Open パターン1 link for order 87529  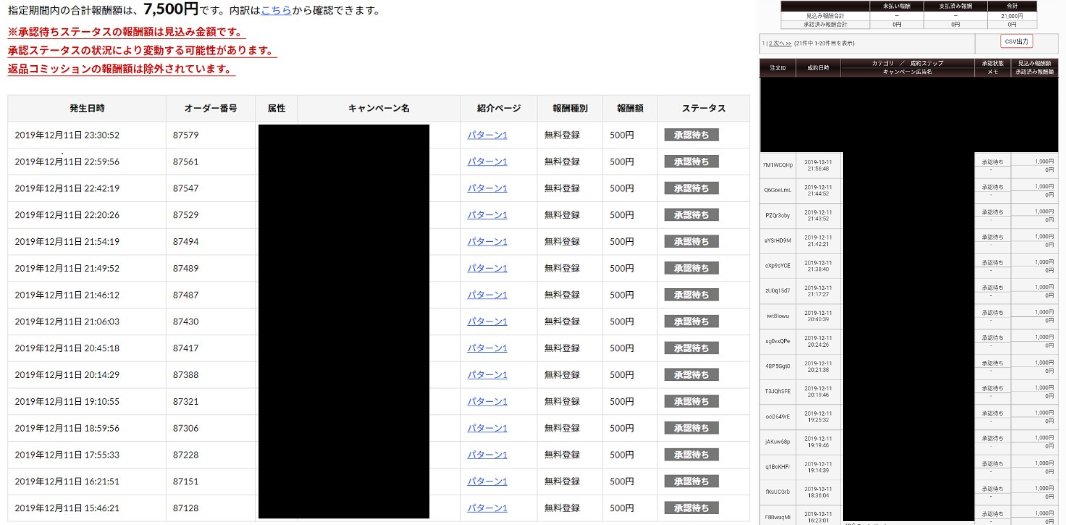(x=487, y=215)
